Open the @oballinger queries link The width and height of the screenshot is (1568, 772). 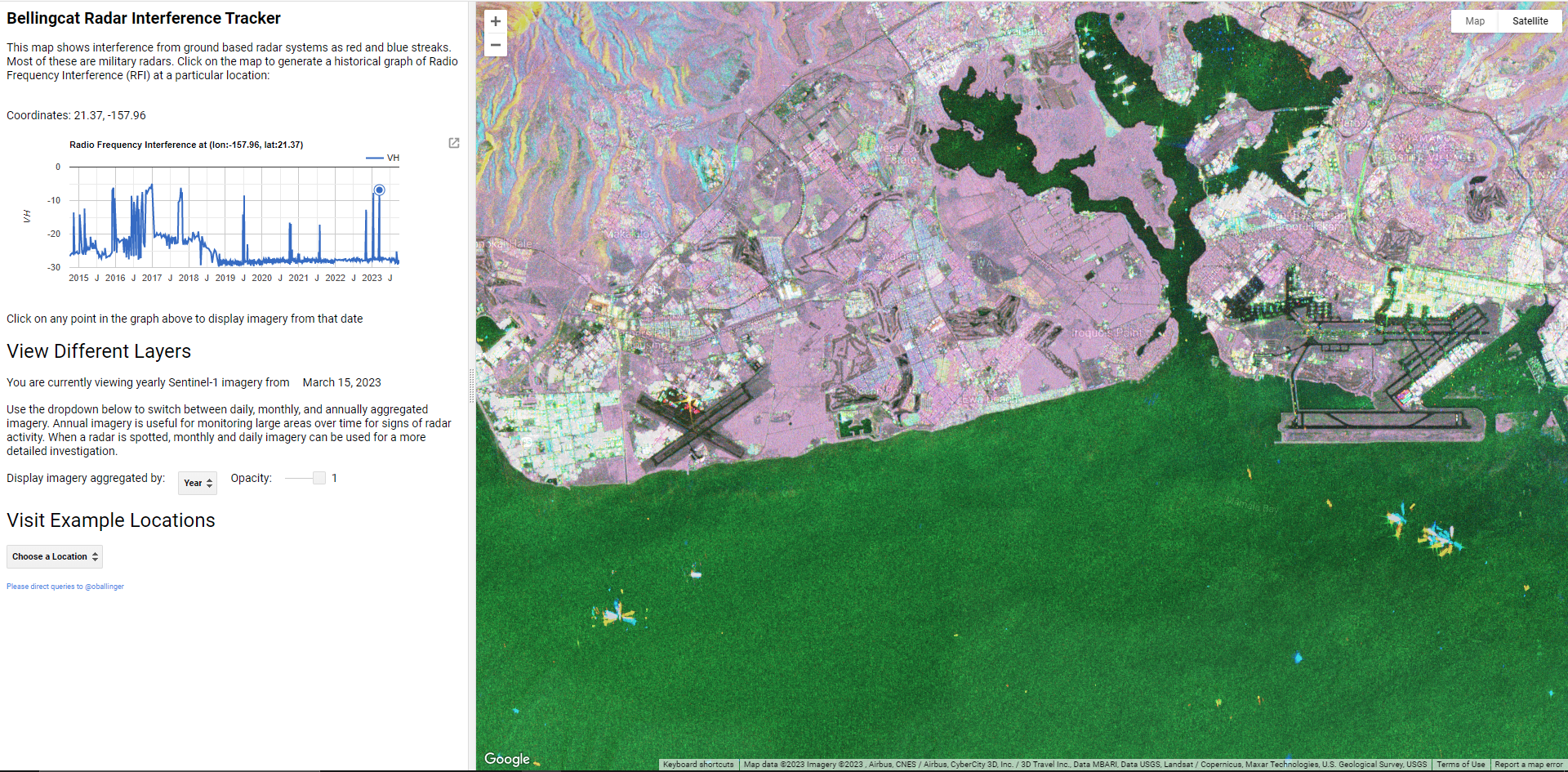[65, 587]
